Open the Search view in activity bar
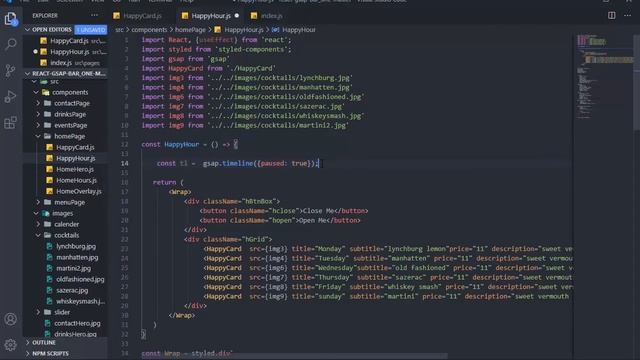The width and height of the screenshot is (640, 360). point(10,44)
